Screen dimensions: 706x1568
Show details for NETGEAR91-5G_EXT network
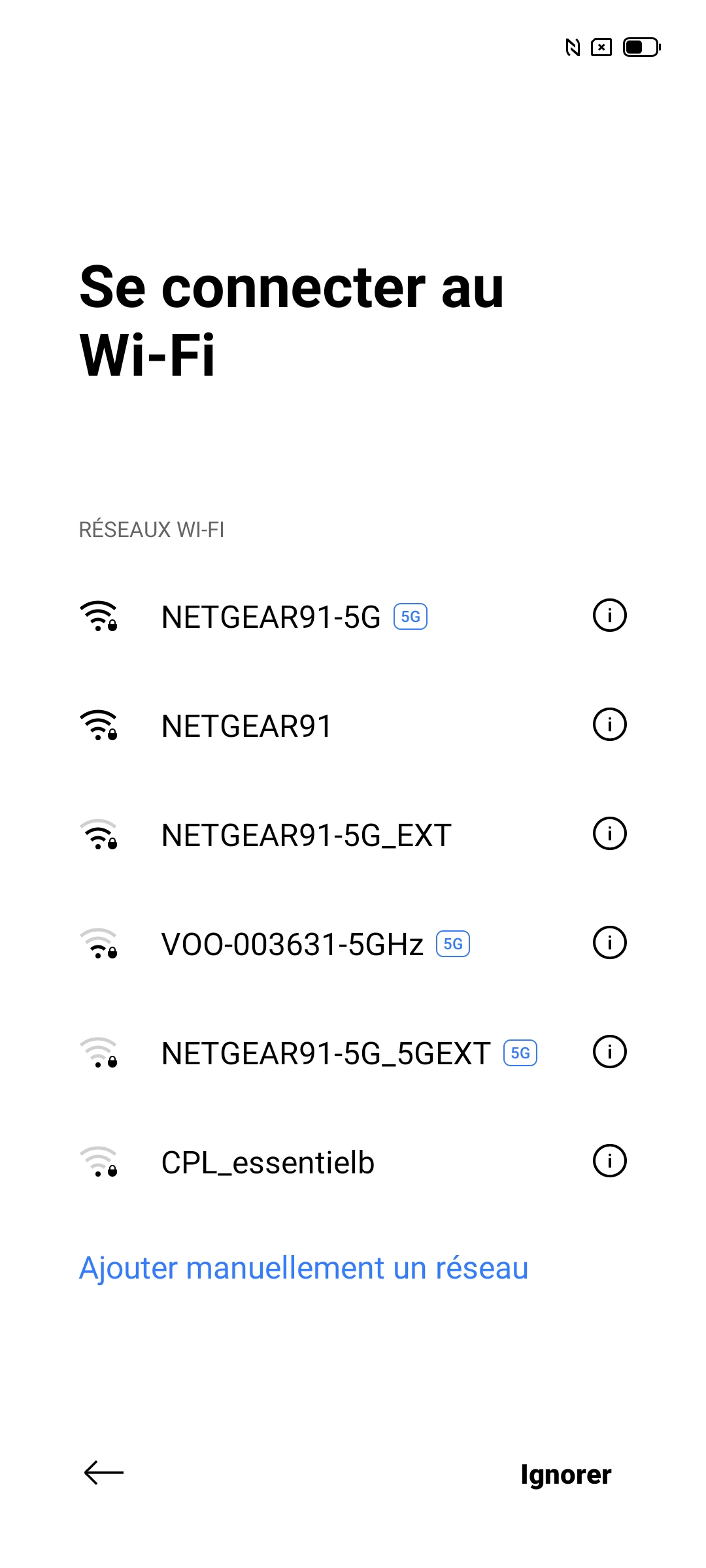609,834
